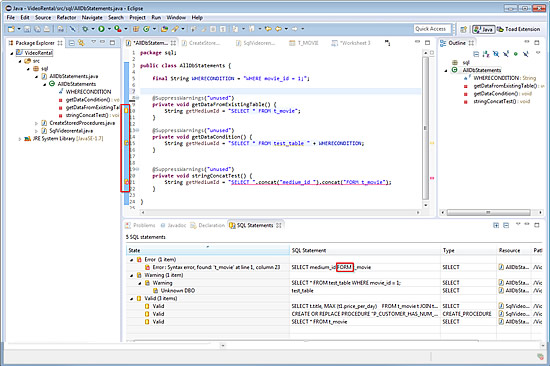Expand the SqlVideorental.java node
Screen dimensions: 550x366
coord(36,131)
